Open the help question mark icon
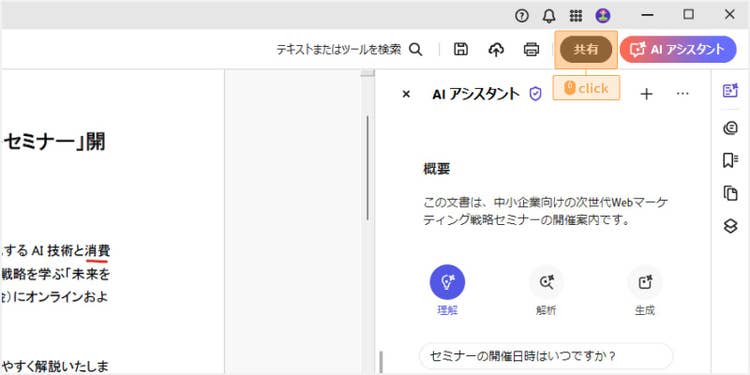Viewport: 750px width, 375px height. [x=522, y=16]
